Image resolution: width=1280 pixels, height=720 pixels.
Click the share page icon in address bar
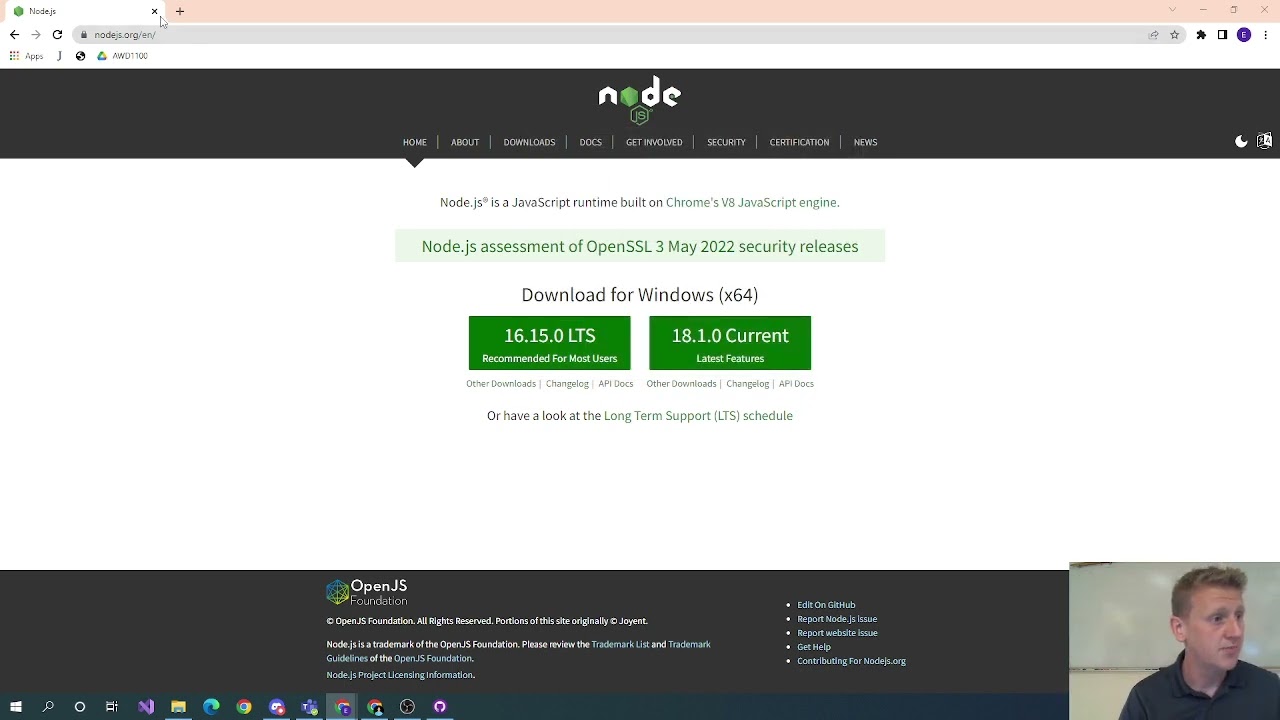click(x=1154, y=35)
